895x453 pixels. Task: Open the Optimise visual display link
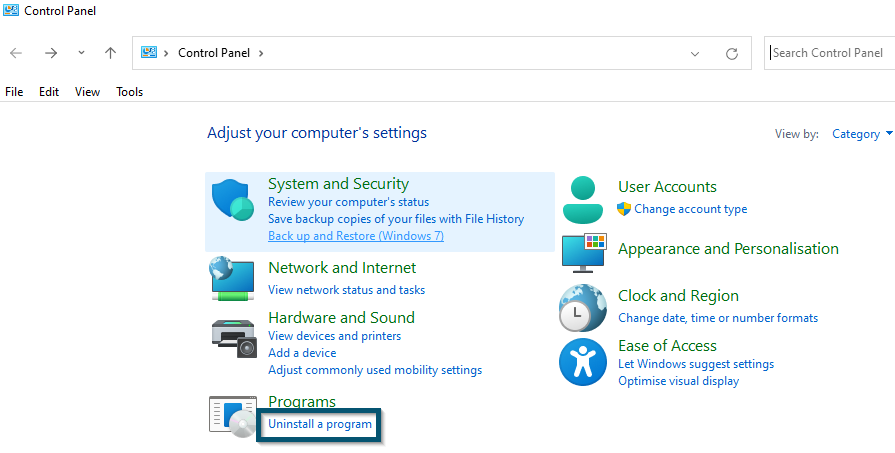[x=679, y=381]
